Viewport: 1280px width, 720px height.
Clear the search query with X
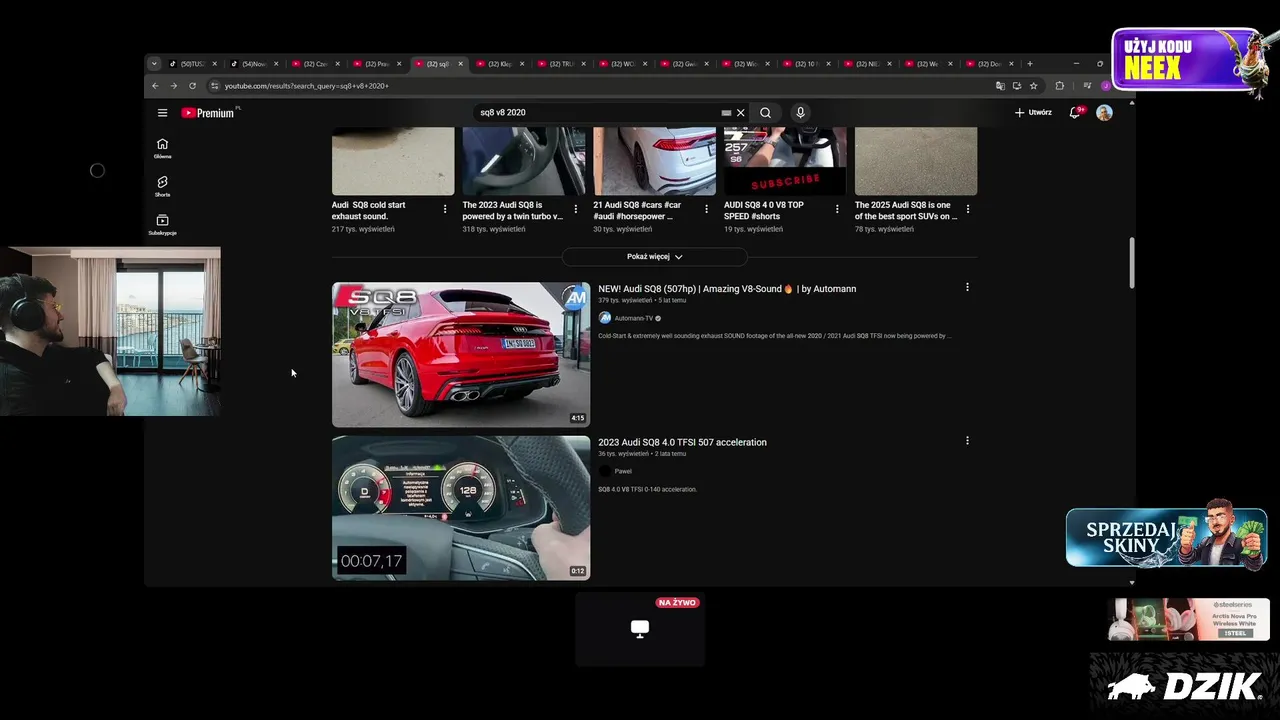(x=741, y=113)
